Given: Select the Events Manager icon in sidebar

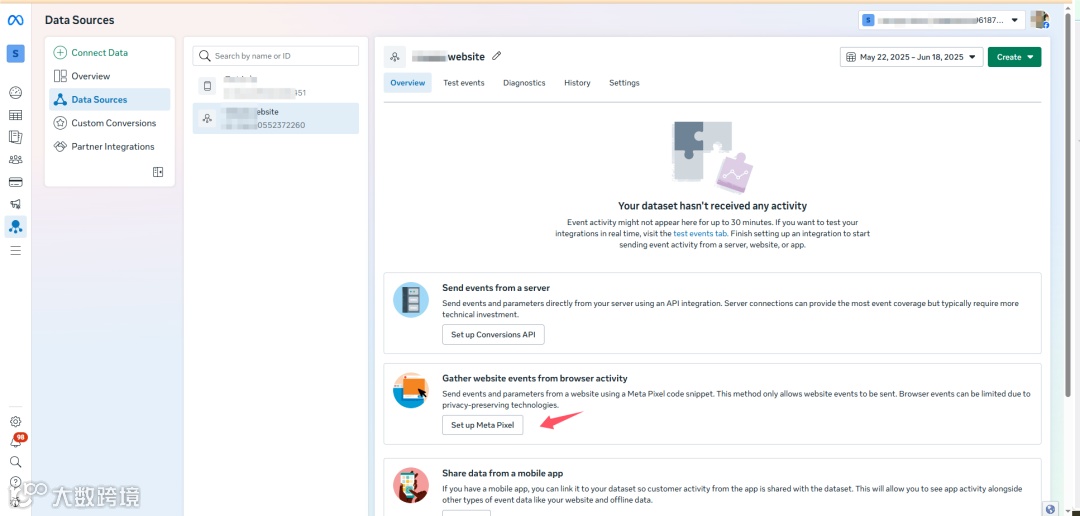Looking at the screenshot, I should click(16, 227).
